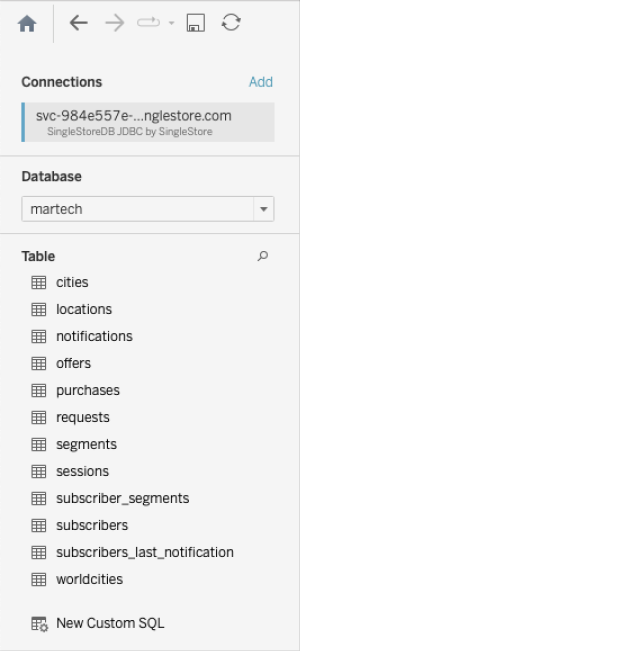Image resolution: width=640 pixels, height=651 pixels.
Task: Click table icon next to subscribers_last_notification
Action: click(39, 553)
